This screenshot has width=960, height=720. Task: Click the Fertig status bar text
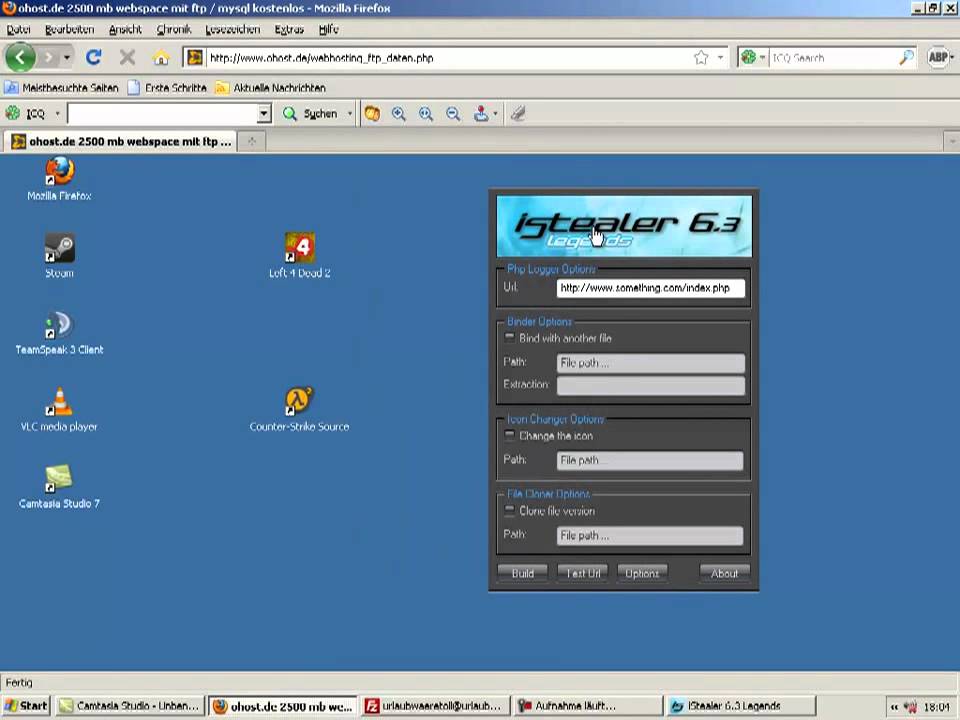click(19, 682)
